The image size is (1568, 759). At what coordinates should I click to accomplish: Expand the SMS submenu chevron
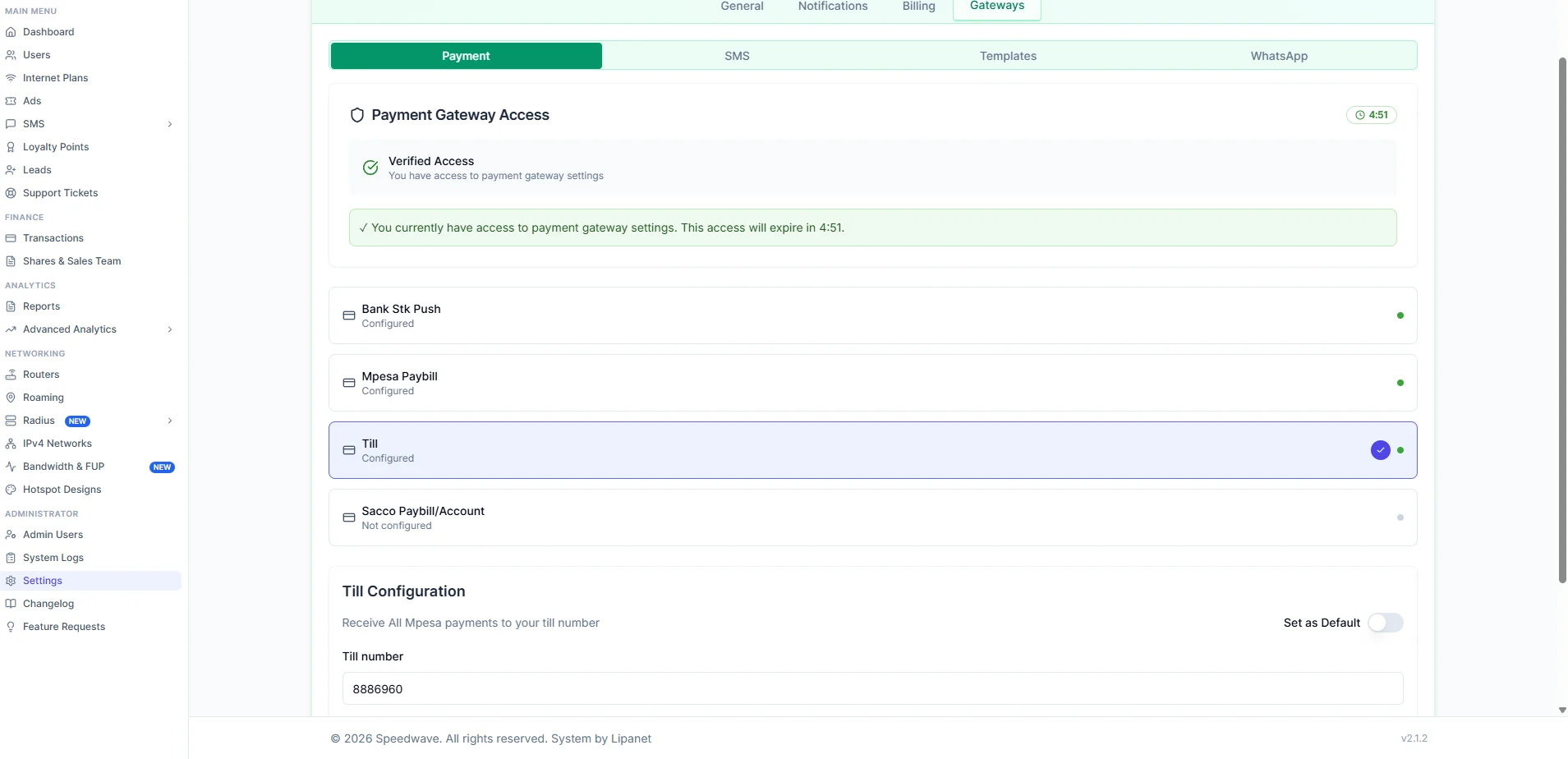(170, 124)
